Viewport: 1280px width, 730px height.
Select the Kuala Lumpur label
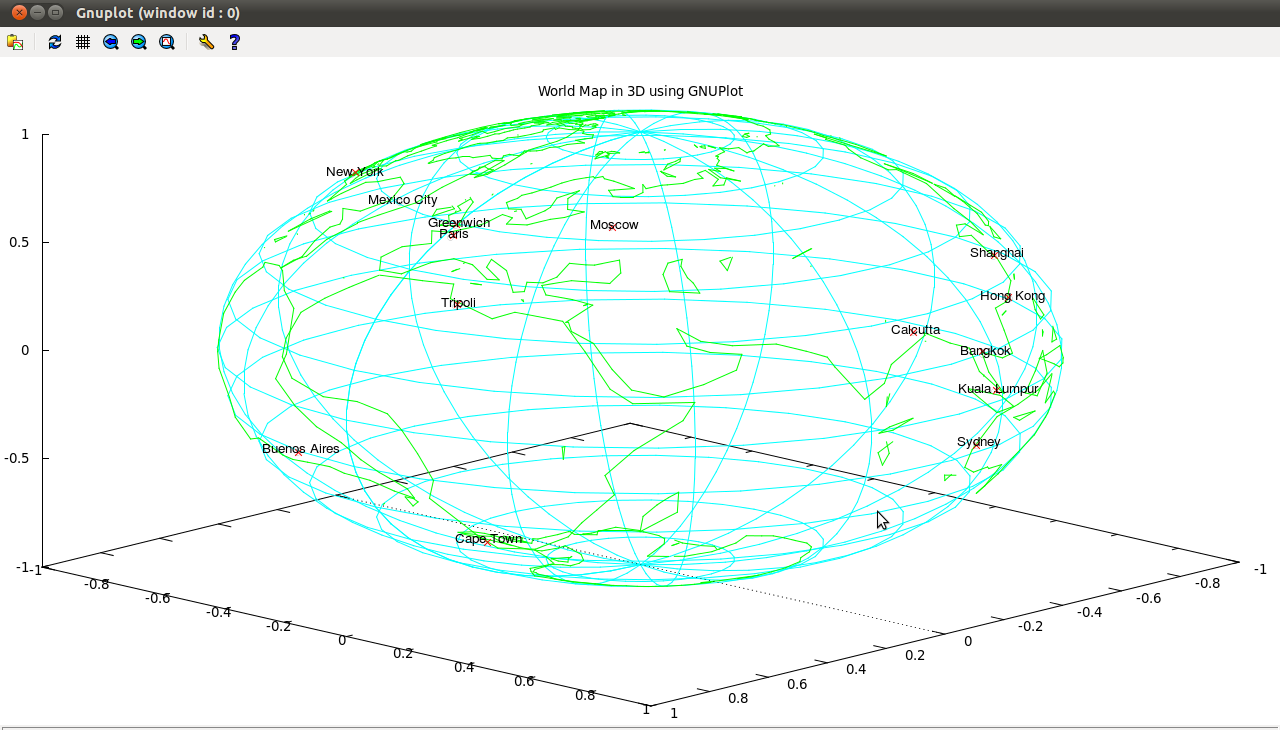998,388
